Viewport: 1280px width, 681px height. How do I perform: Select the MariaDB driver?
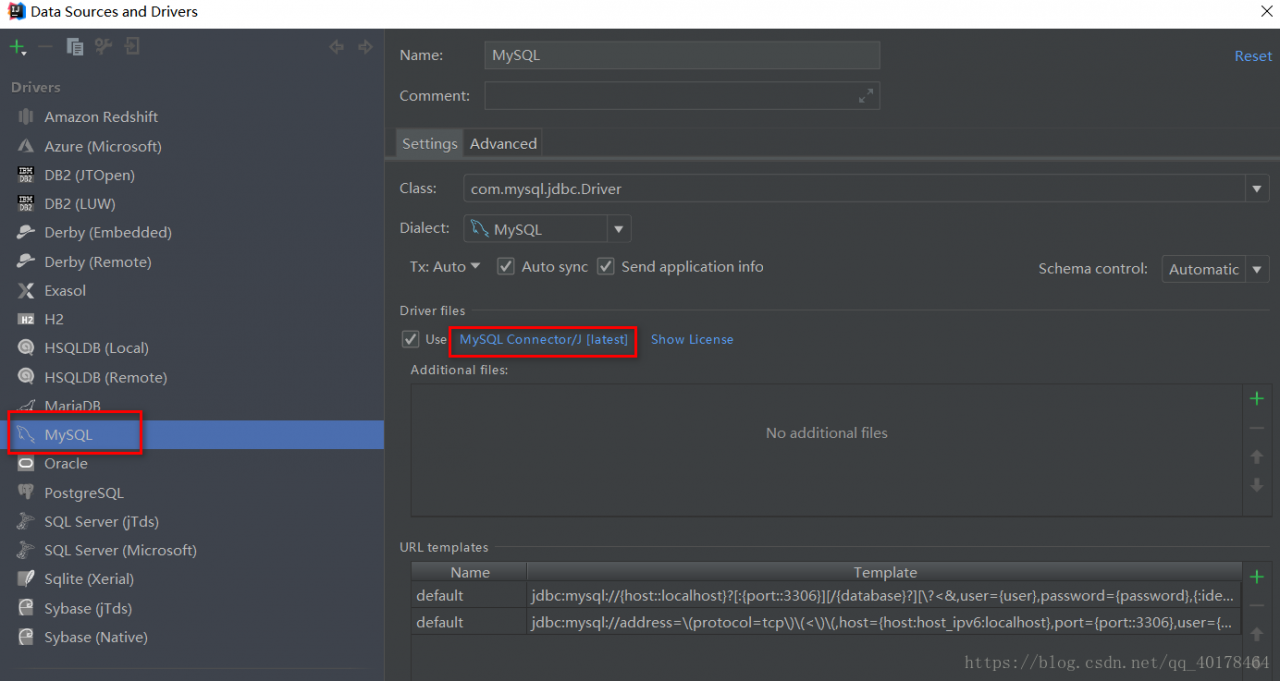(x=192, y=406)
